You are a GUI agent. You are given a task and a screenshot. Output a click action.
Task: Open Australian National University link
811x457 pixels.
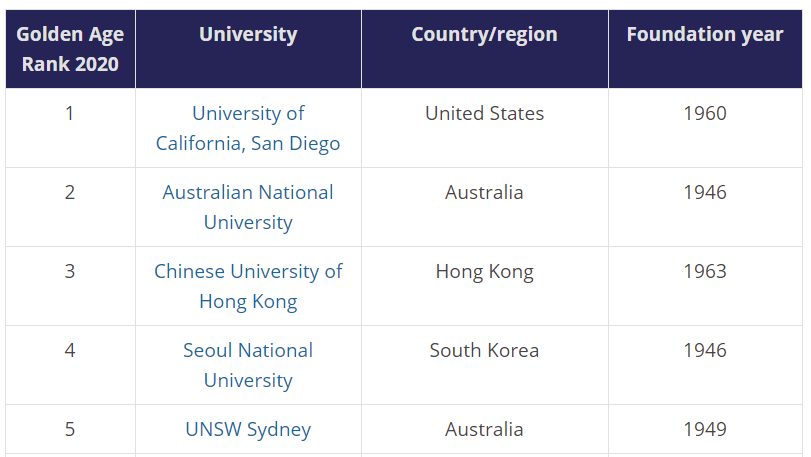[x=248, y=207]
